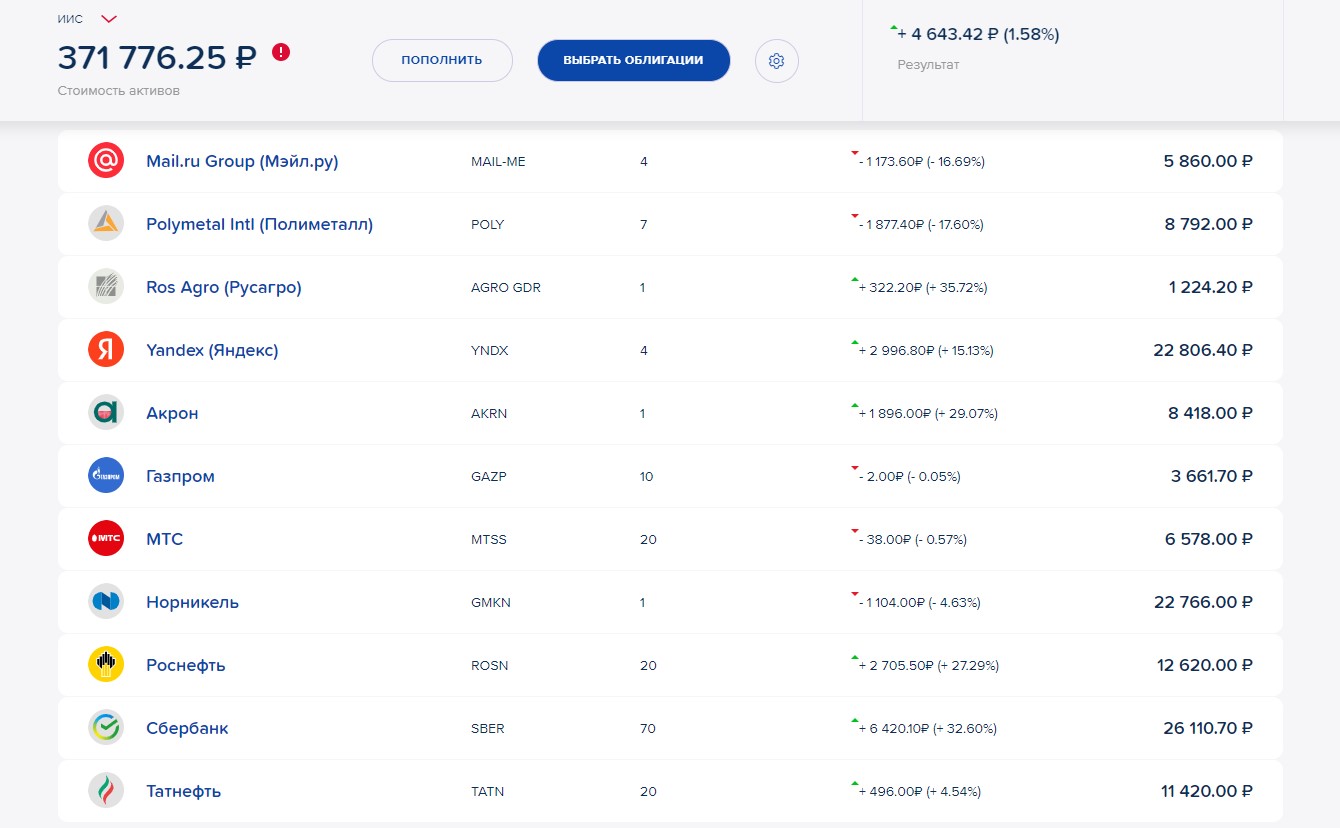Click the ВЫБРАТЬ ОБЛИГАЦИИ button
1340x828 pixels.
click(x=634, y=60)
